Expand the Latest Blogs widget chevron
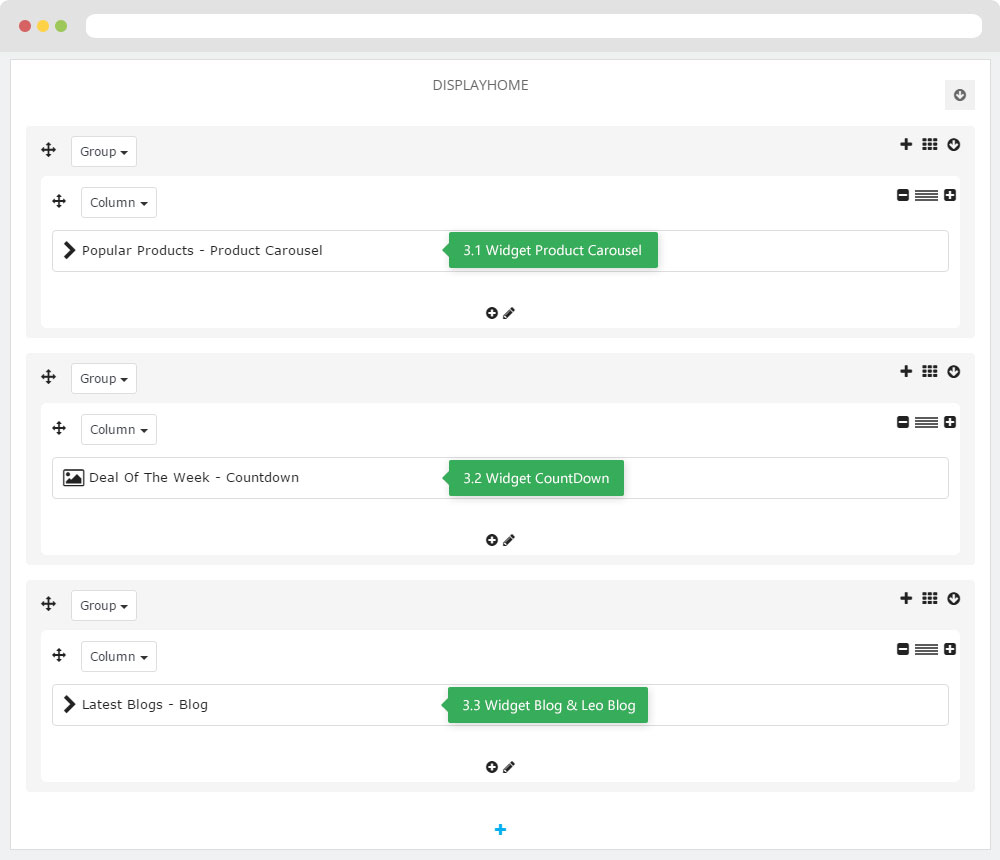The image size is (1000, 860). [70, 704]
